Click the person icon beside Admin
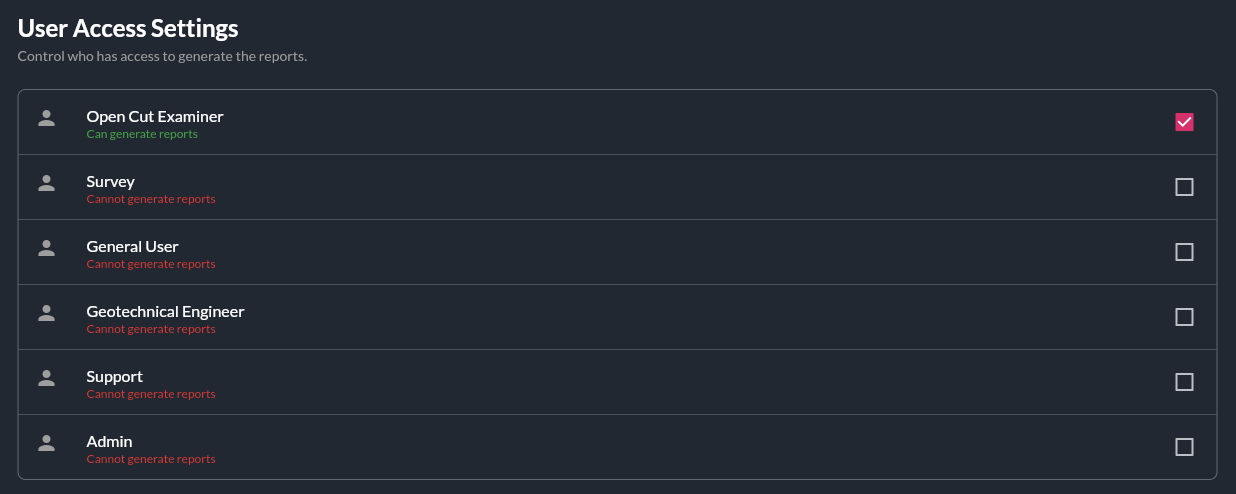The height and width of the screenshot is (494, 1236). [46, 443]
